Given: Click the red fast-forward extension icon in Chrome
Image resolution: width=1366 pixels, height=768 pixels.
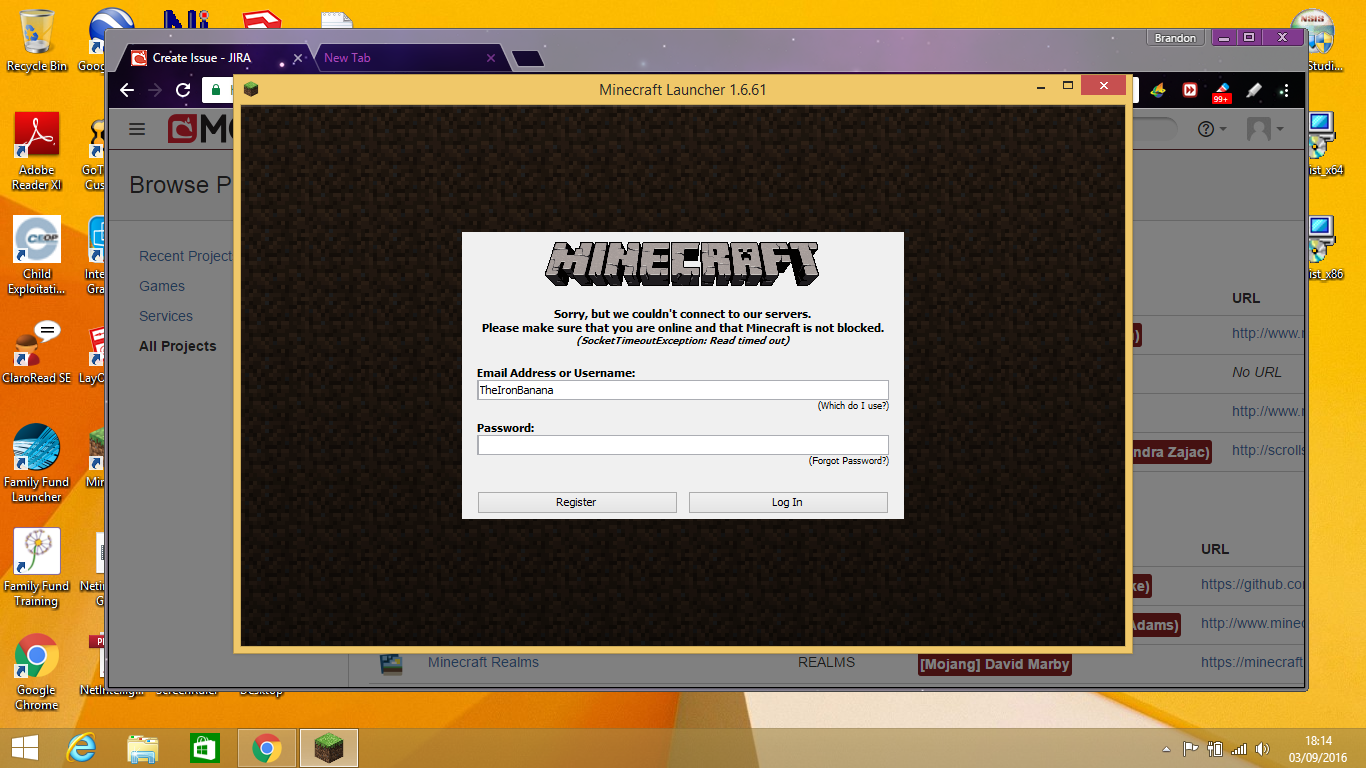Looking at the screenshot, I should [x=1190, y=90].
